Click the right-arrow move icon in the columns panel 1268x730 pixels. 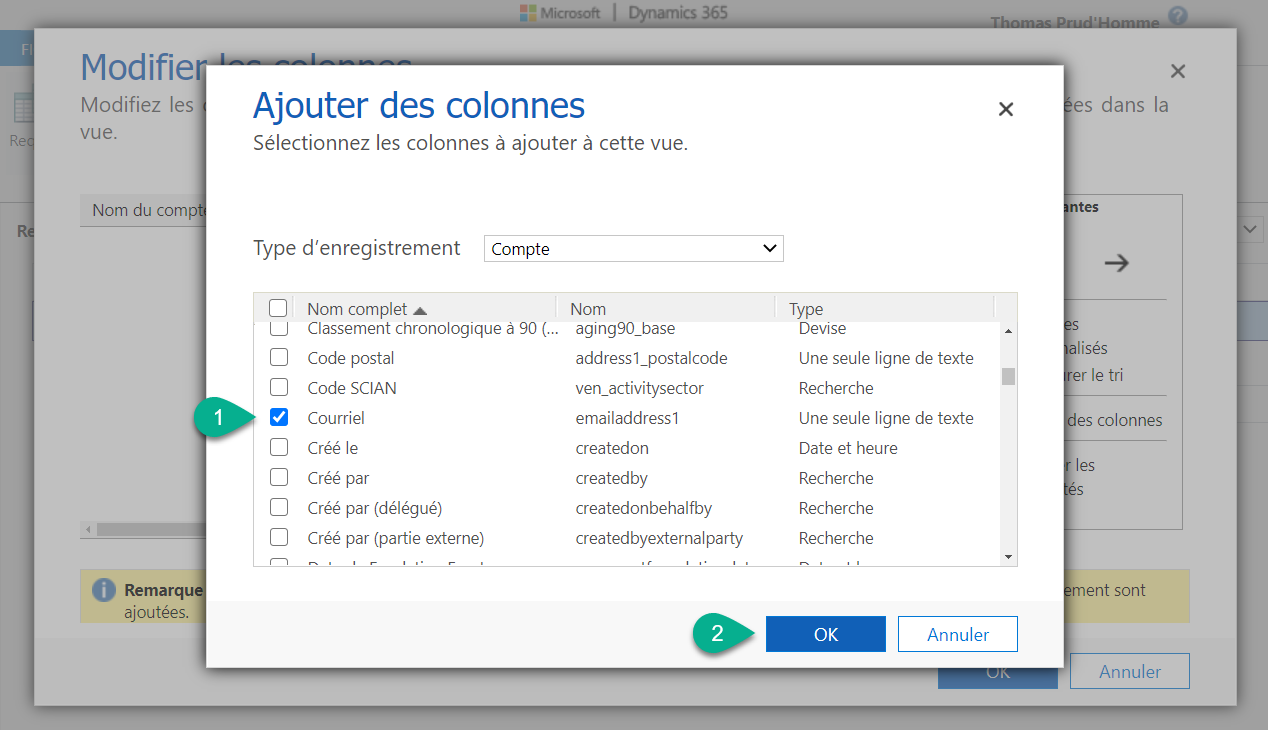(1117, 262)
